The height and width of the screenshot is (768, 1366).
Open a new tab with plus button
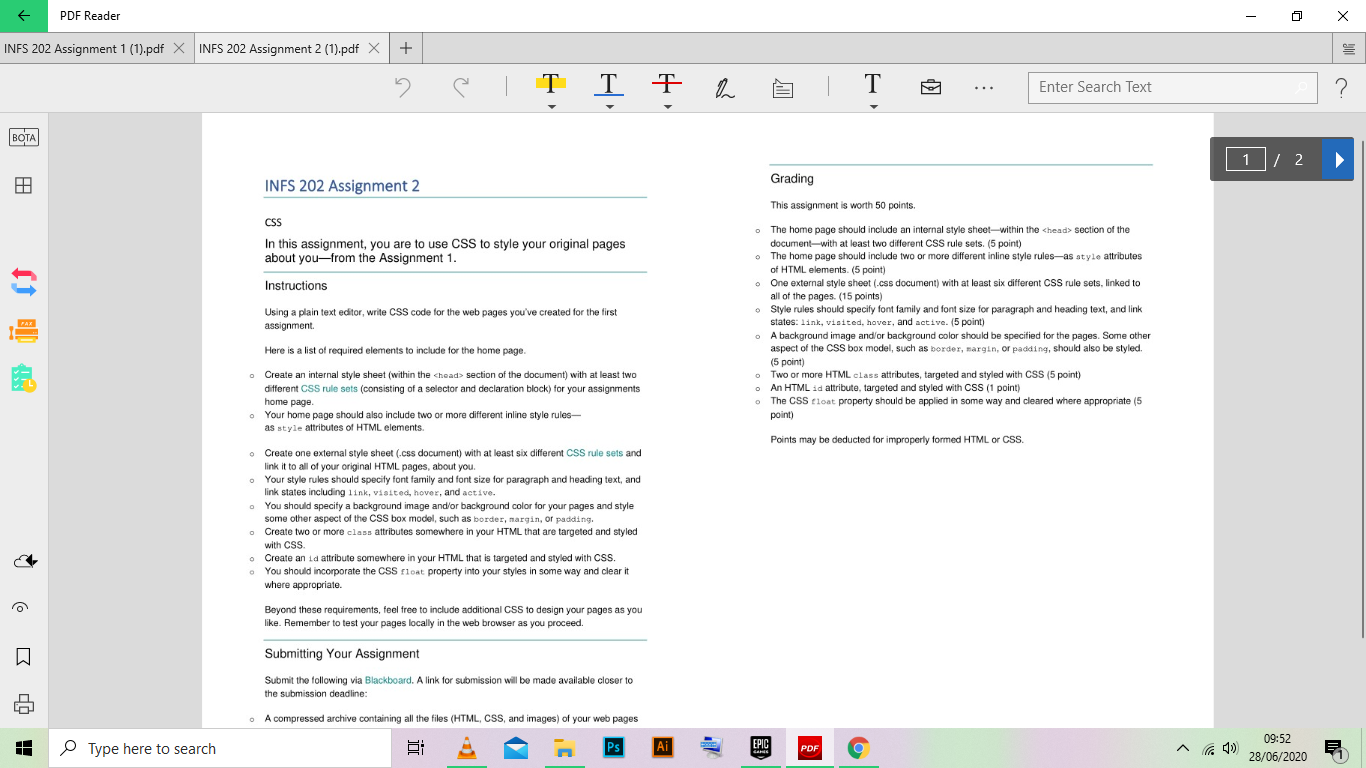click(406, 48)
